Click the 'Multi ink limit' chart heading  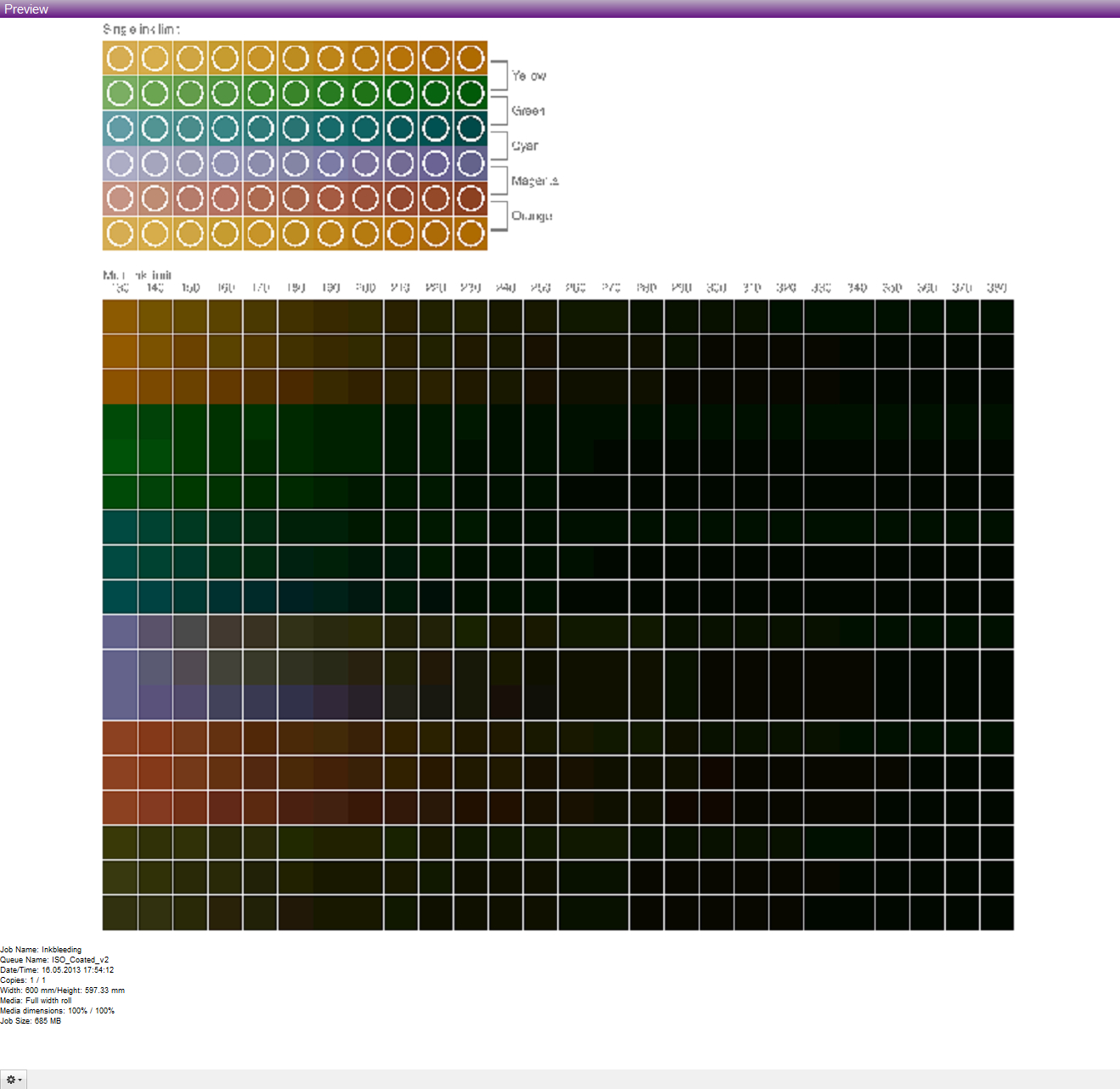pos(137,275)
